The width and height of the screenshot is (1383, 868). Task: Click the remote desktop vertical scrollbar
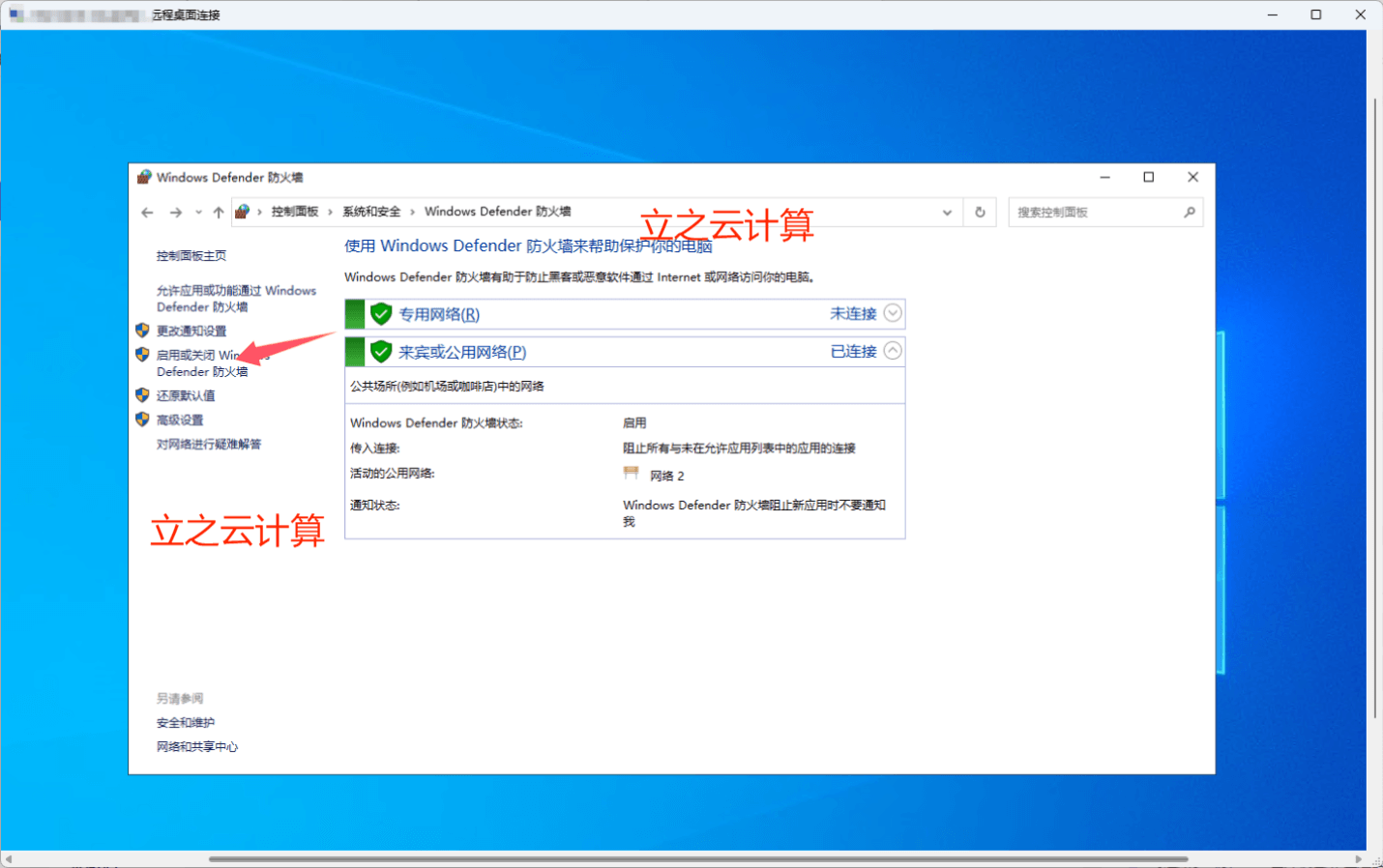point(1375,408)
